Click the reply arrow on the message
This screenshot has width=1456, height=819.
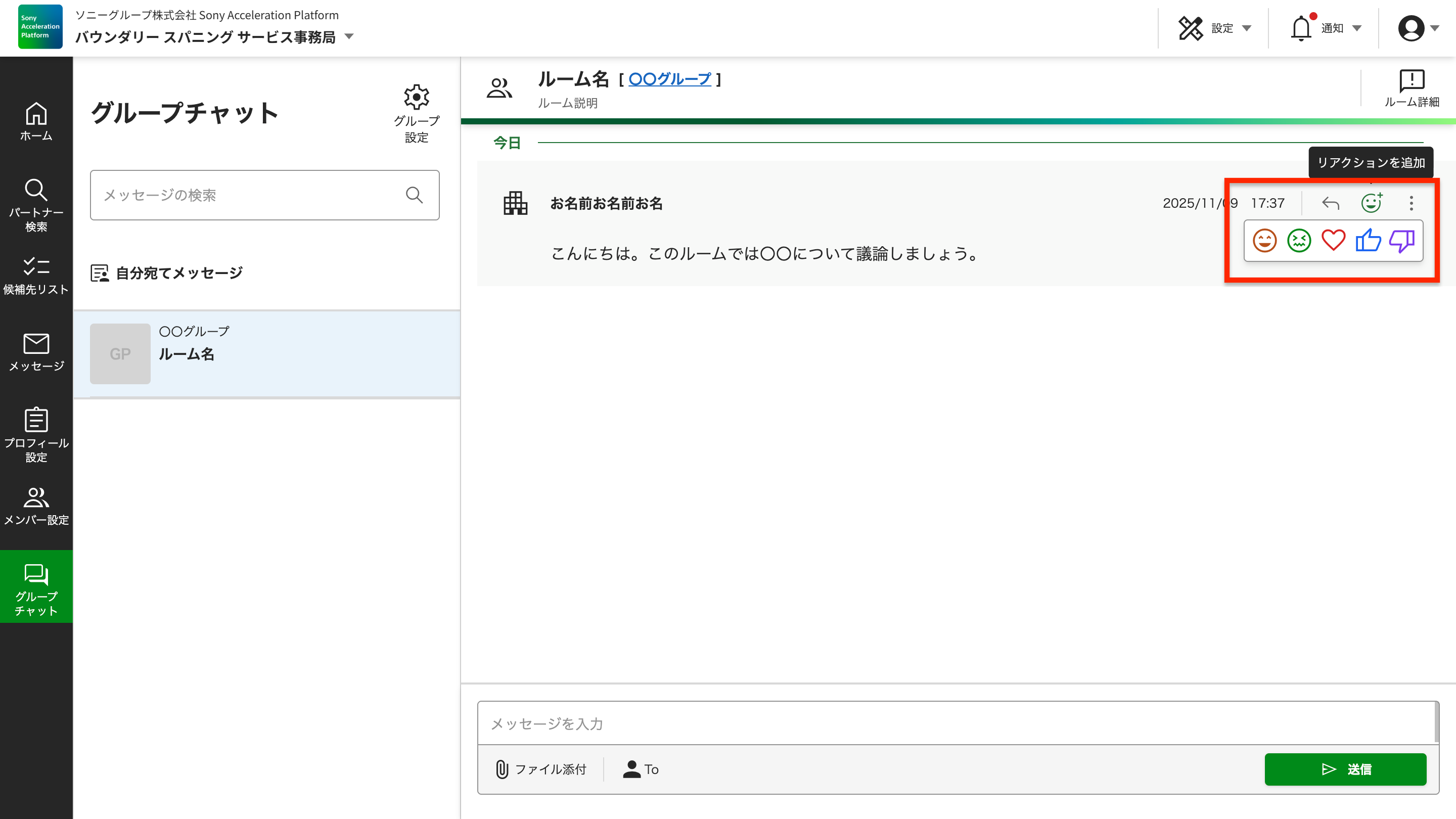click(x=1331, y=203)
